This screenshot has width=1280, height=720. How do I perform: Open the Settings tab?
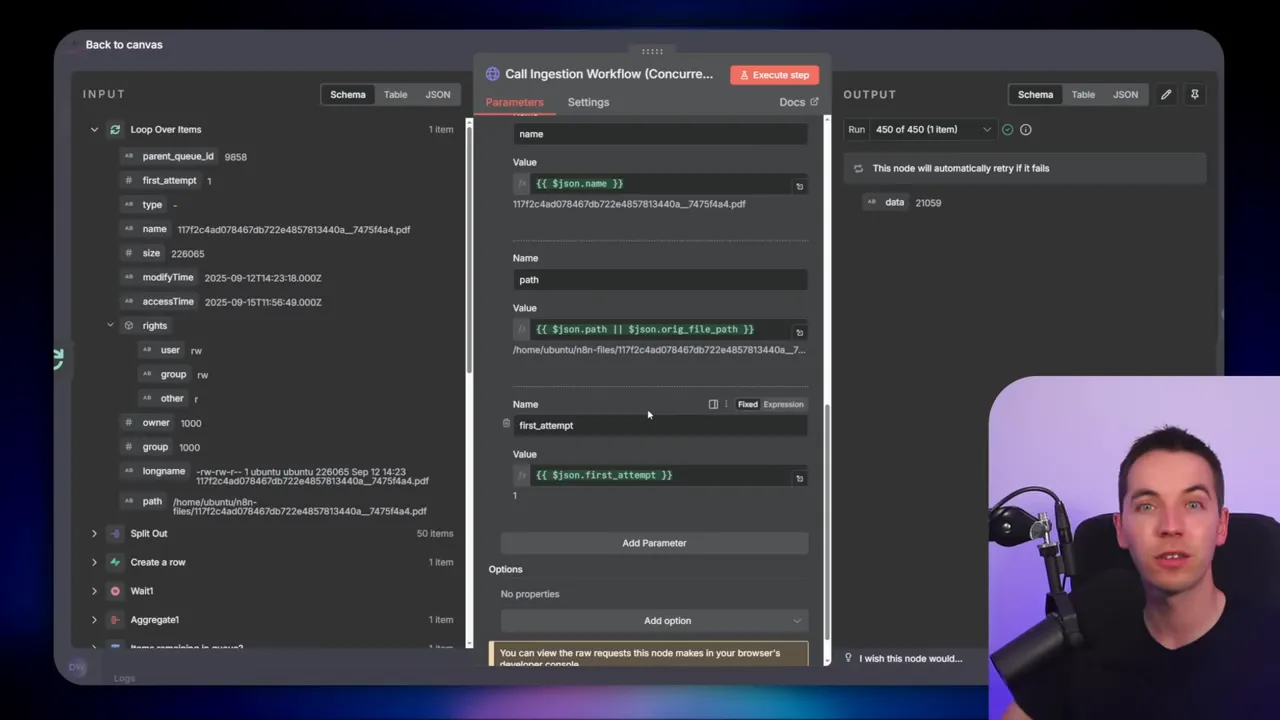pyautogui.click(x=588, y=102)
